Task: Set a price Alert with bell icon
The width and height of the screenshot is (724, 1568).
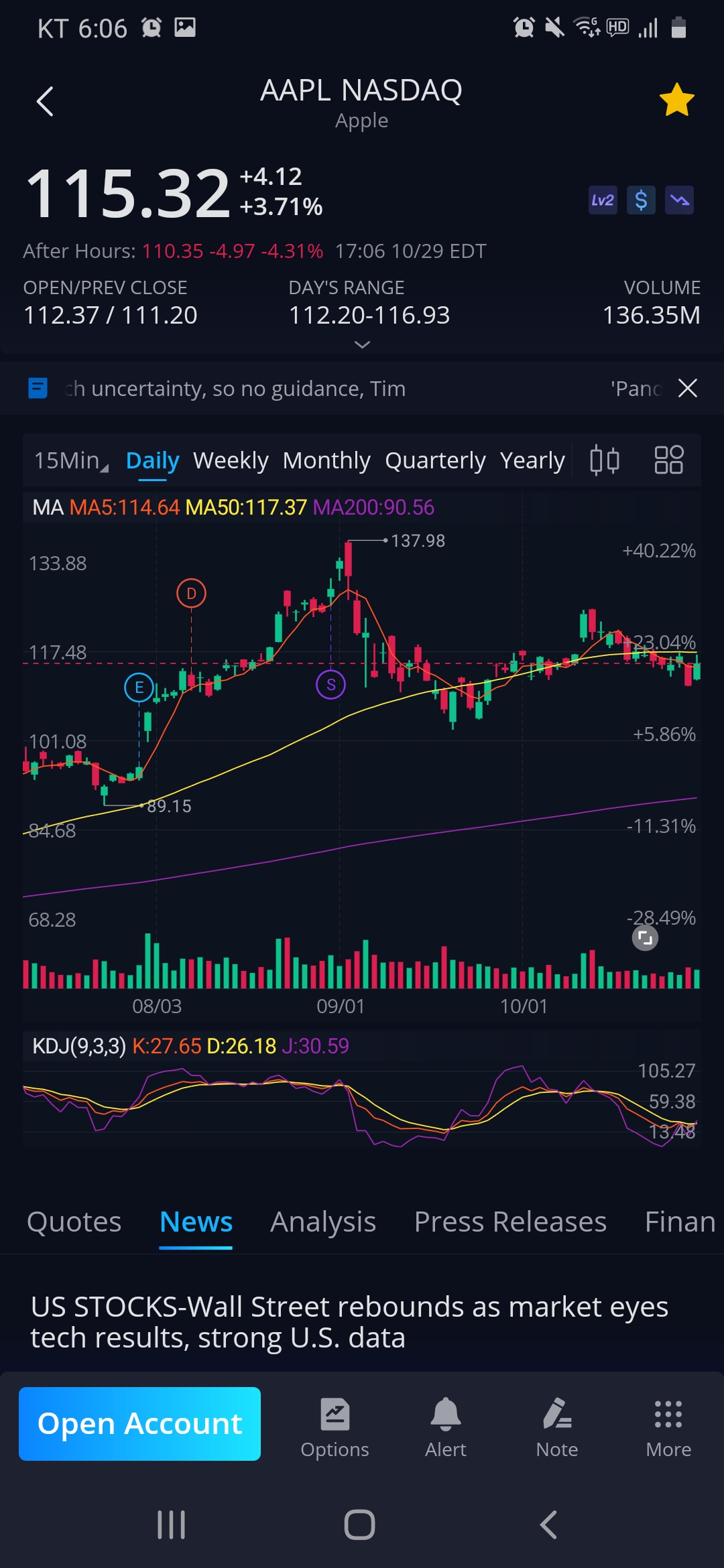Action: [445, 1427]
